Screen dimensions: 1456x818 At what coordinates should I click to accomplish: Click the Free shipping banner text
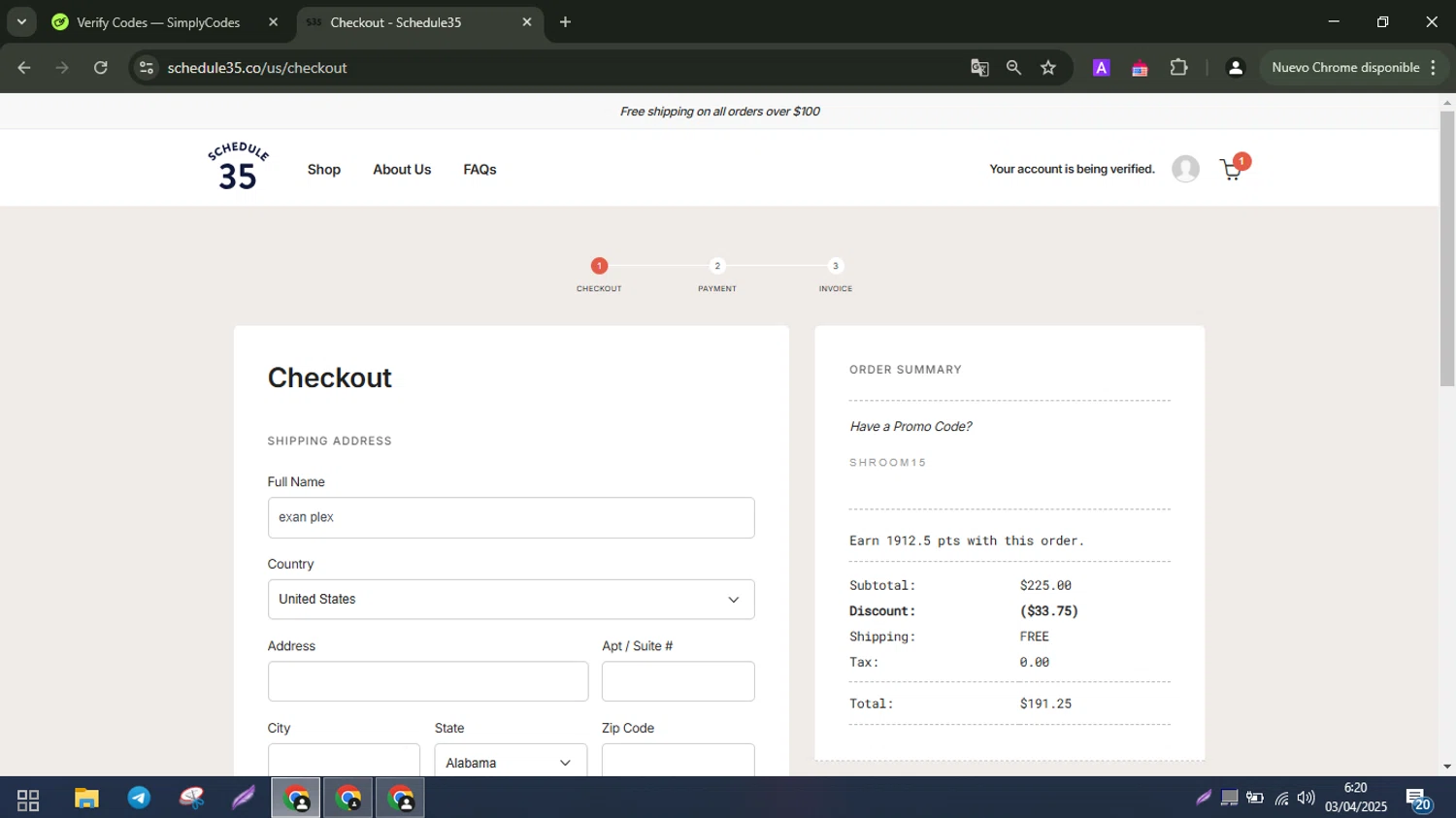click(720, 112)
